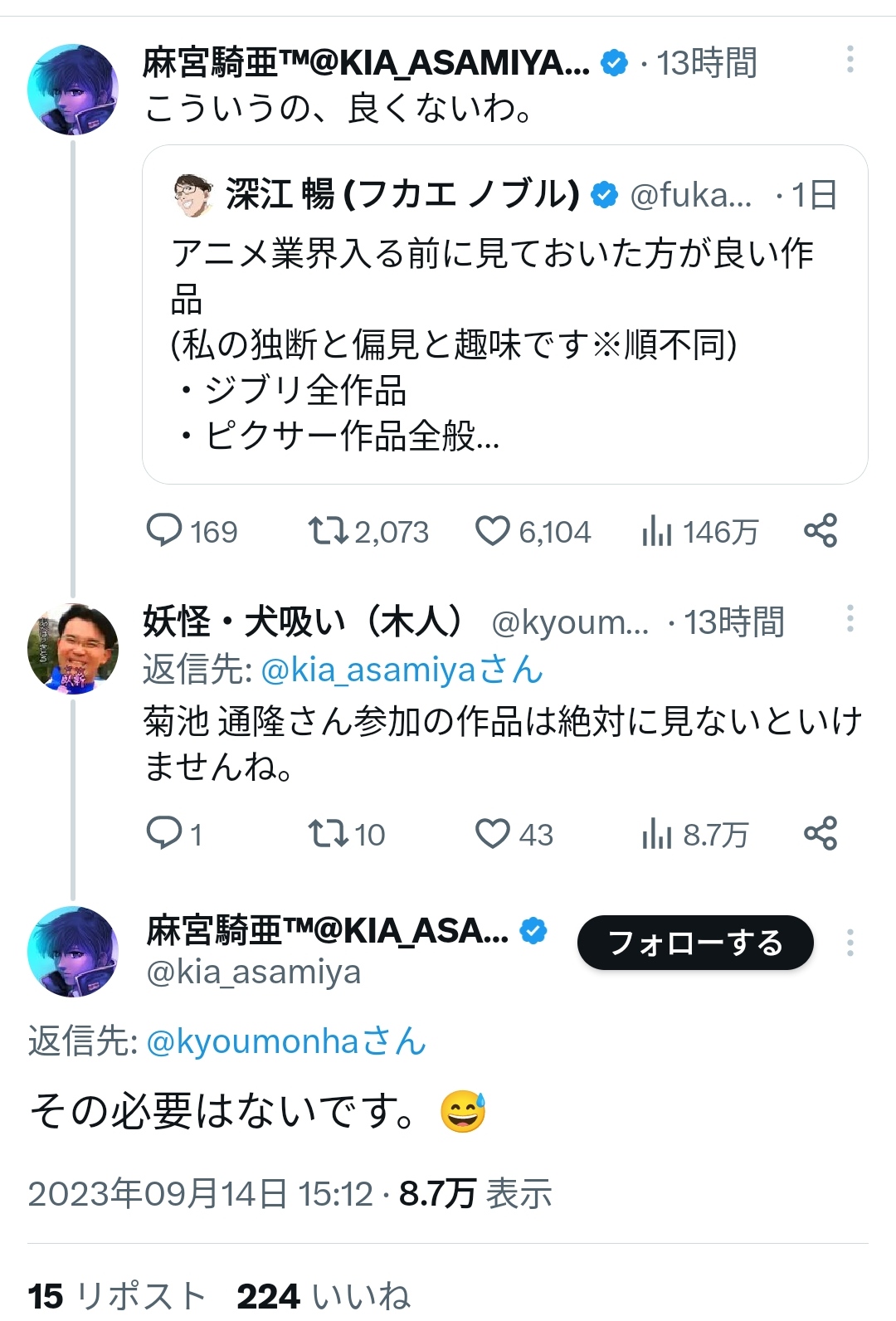This screenshot has width=896, height=1321.
Task: Share the first tweet by 麻宮騎亜
Action: coord(821,530)
